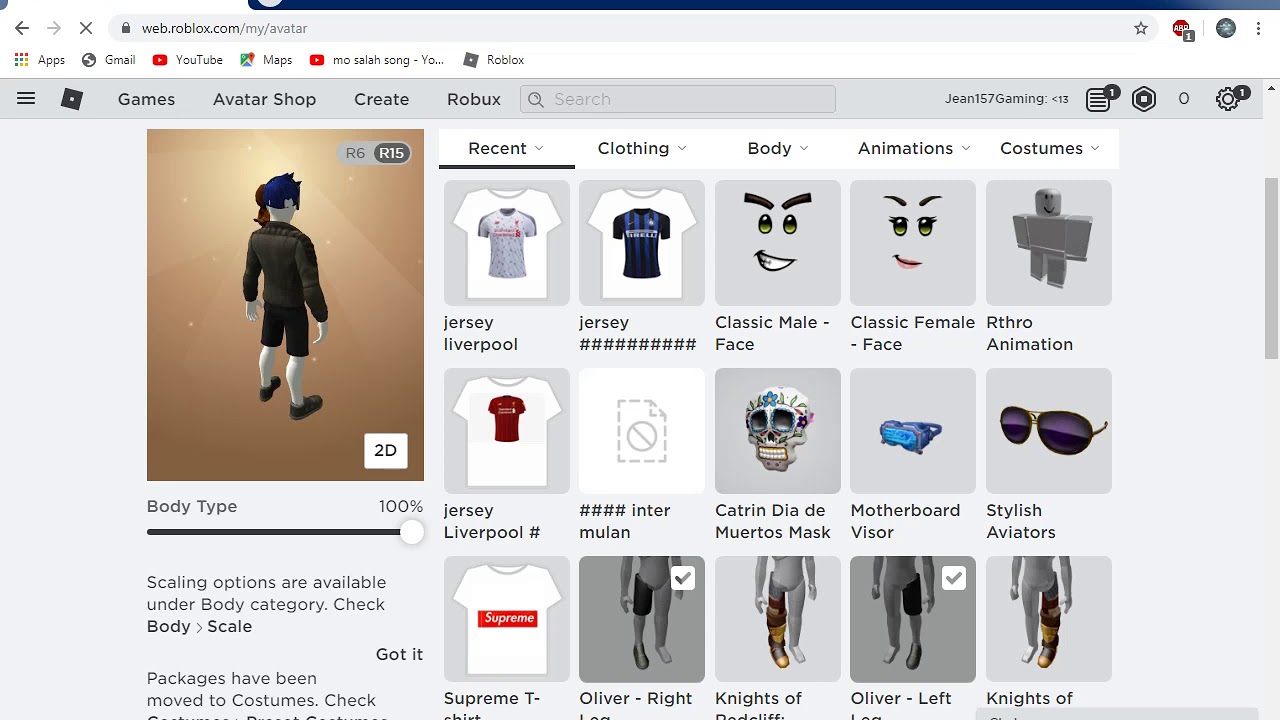Open the mo salah song bookmark
The height and width of the screenshot is (720, 1280).
[377, 60]
